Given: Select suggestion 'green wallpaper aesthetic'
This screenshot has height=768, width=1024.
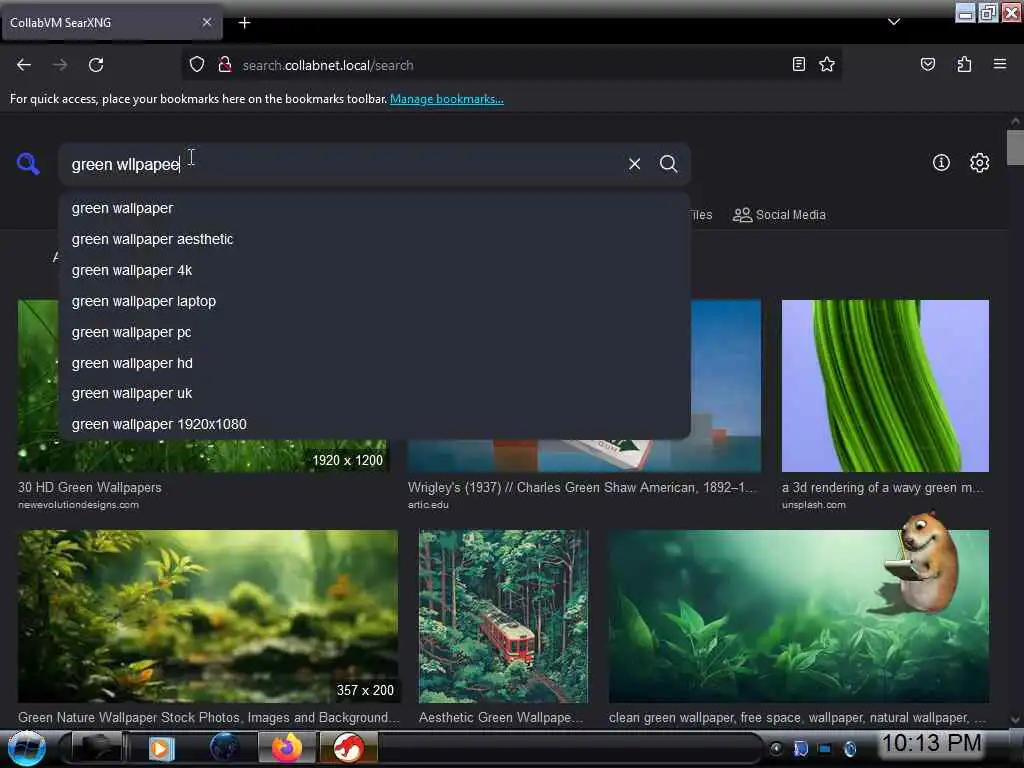Looking at the screenshot, I should [374, 239].
